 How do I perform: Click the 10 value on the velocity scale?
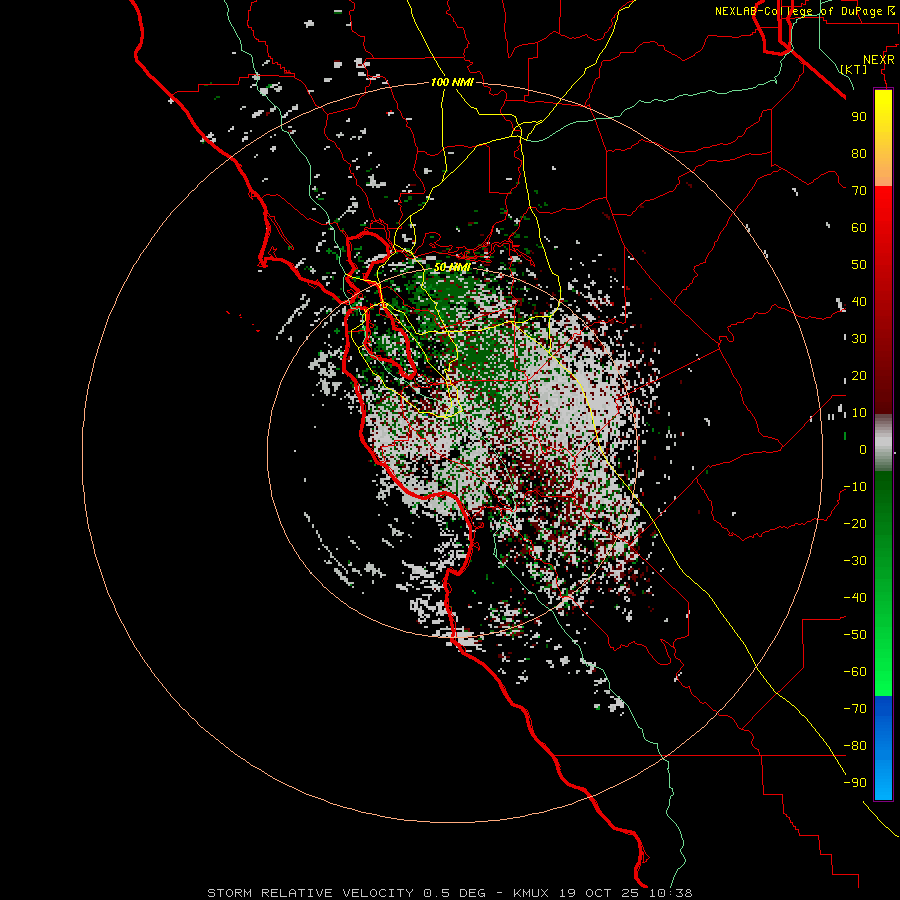point(859,413)
